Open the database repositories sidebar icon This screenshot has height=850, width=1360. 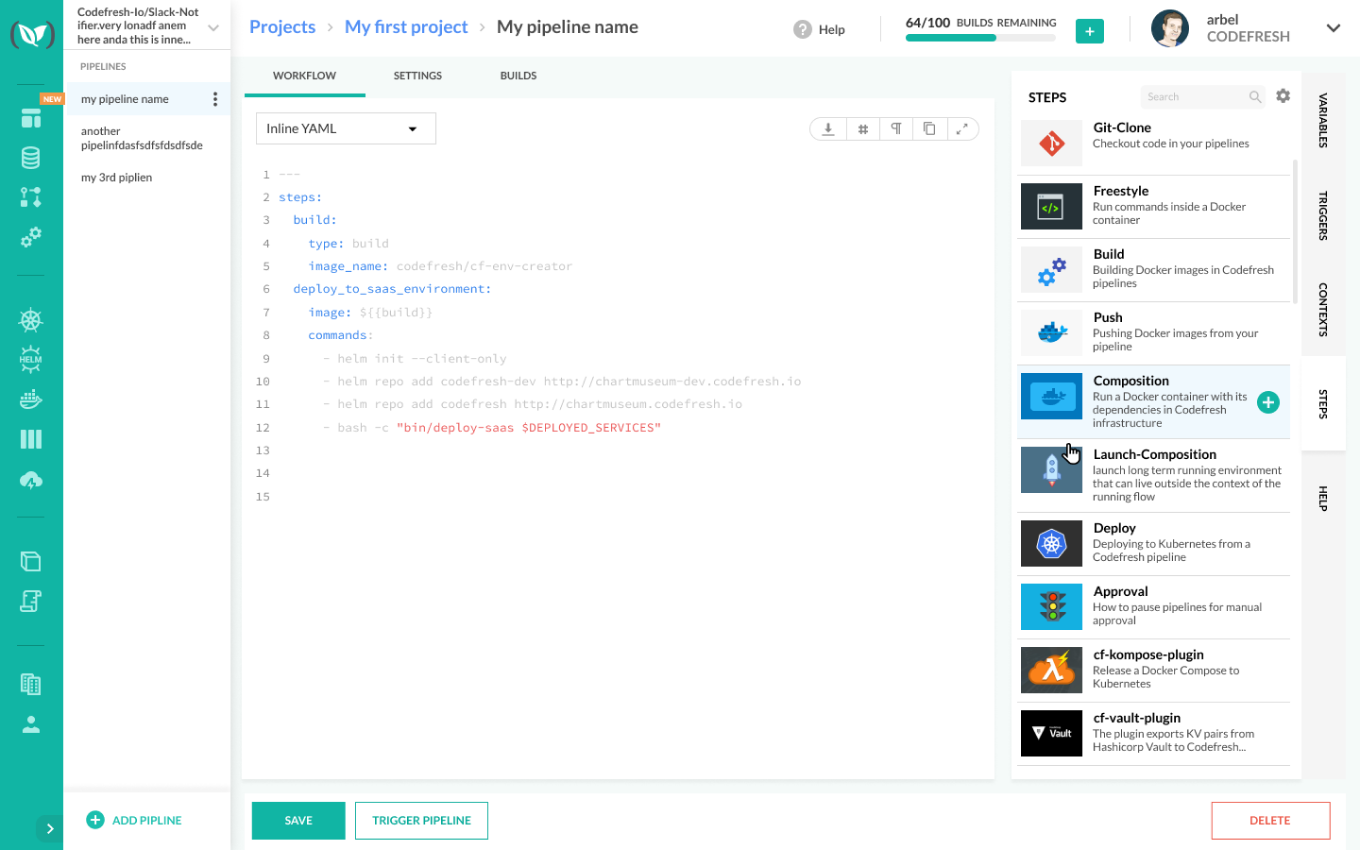coord(31,158)
